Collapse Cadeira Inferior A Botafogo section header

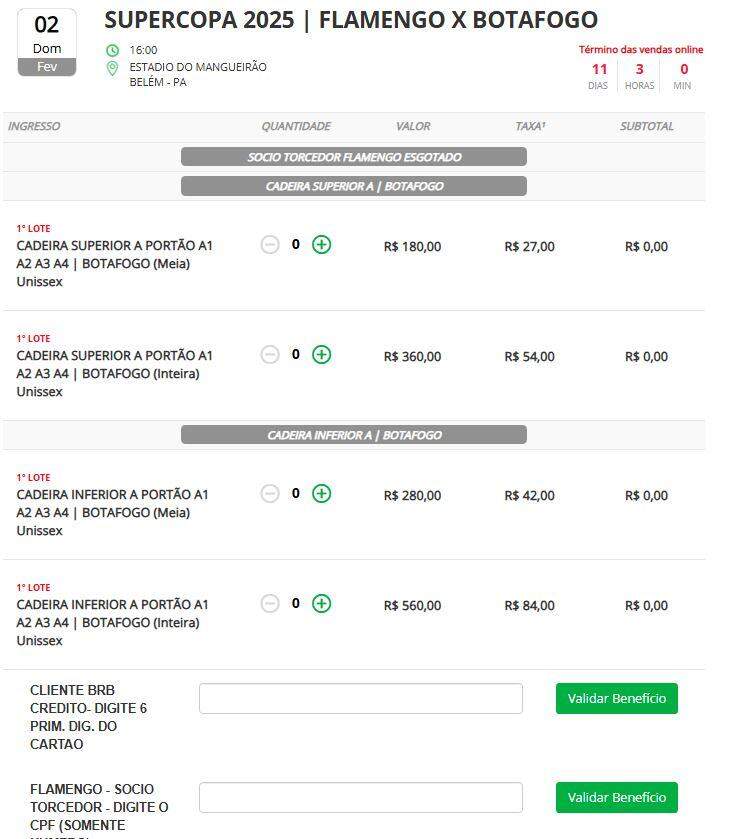click(354, 435)
